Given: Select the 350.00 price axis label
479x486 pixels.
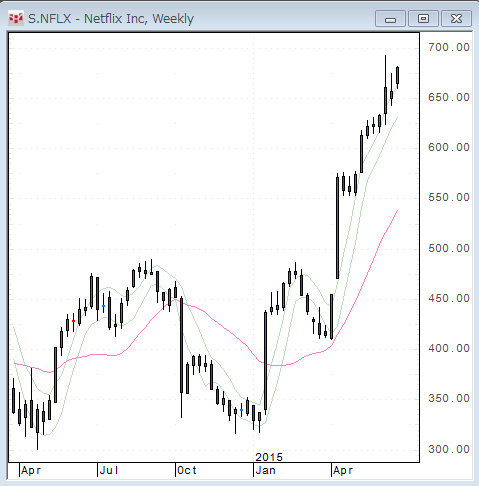Looking at the screenshot, I should 449,398.
